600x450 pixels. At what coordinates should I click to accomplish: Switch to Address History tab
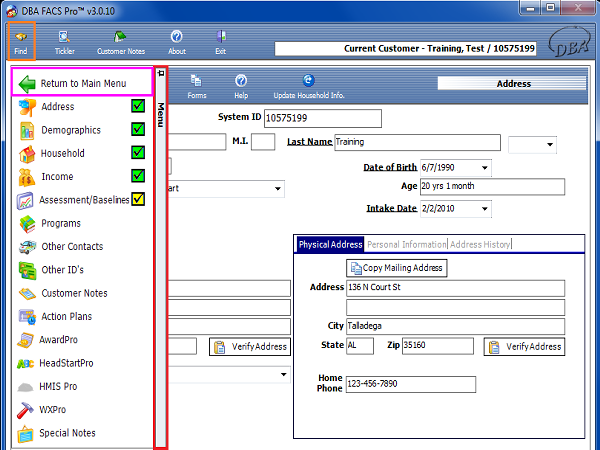point(480,245)
